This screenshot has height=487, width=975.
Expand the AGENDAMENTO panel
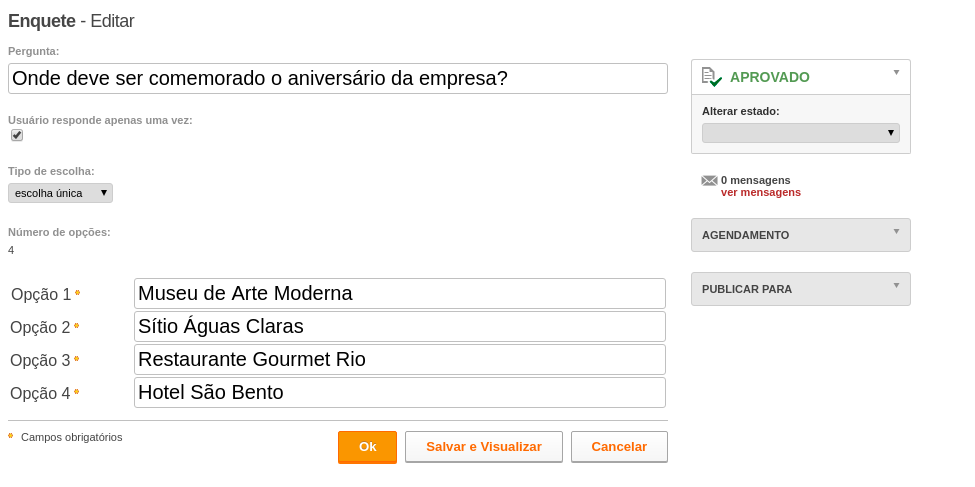[x=896, y=231]
